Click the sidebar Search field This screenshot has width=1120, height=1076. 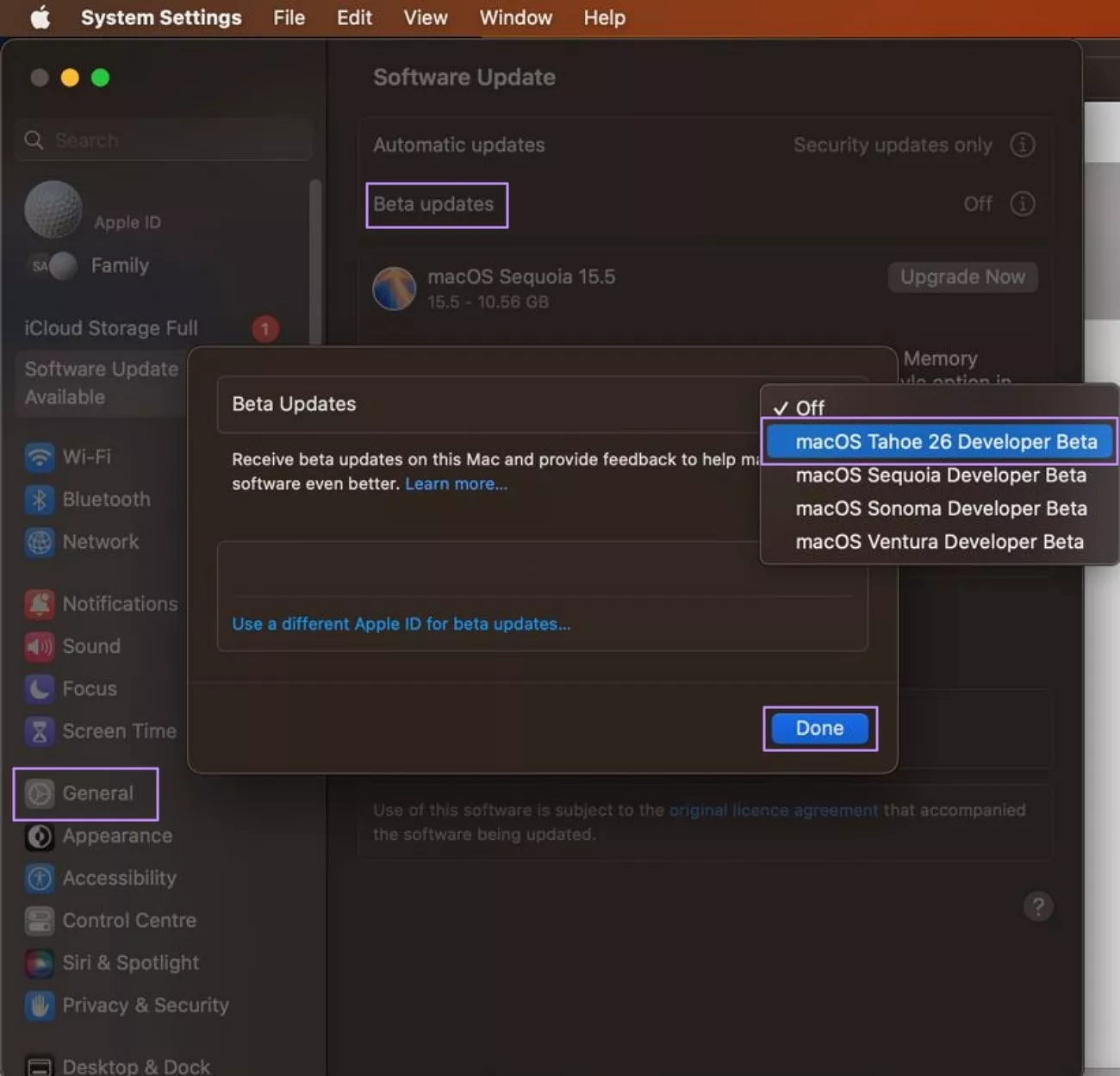tap(164, 140)
